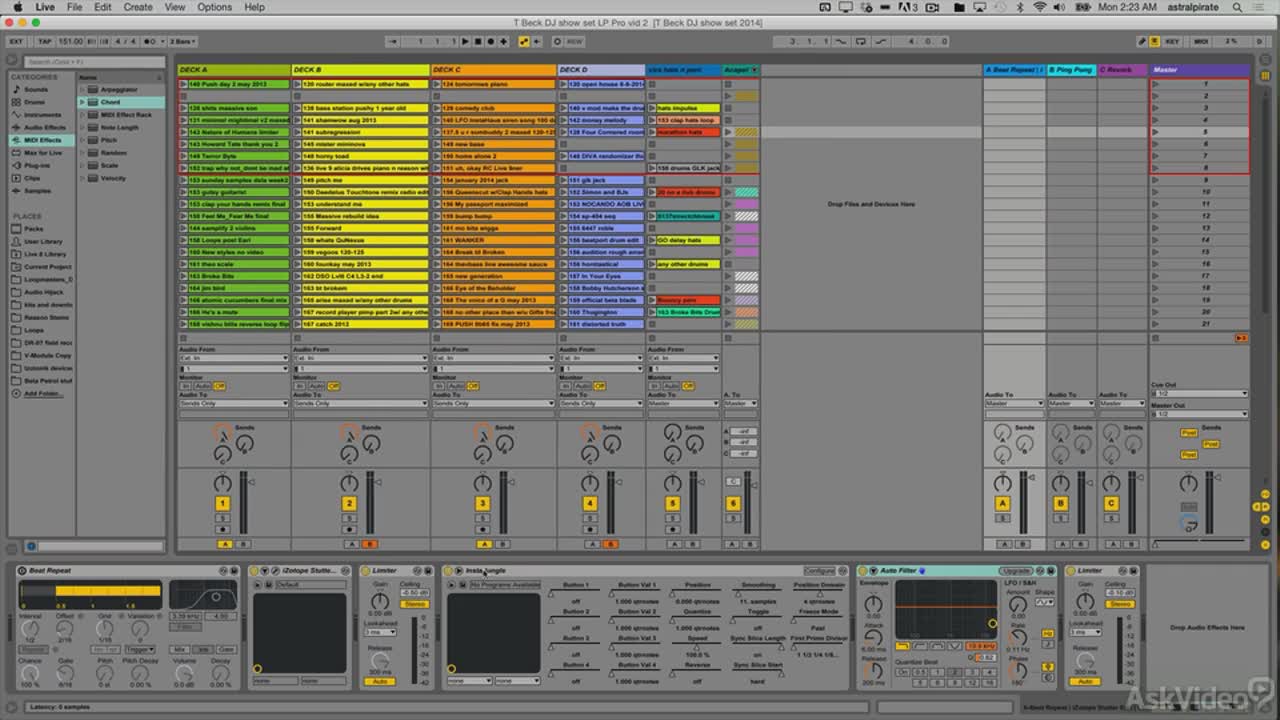Open the Create menu
The image size is (1280, 720).
(138, 7)
